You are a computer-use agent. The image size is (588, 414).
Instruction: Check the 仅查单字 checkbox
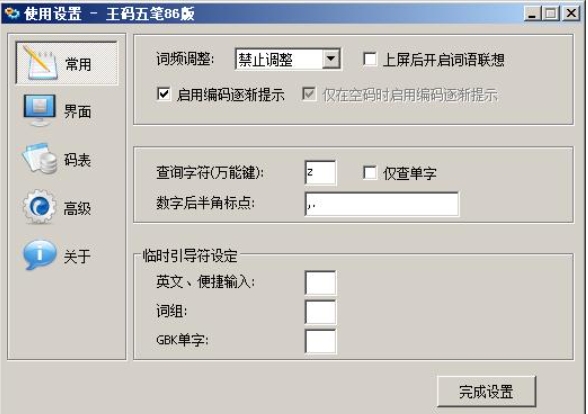[x=370, y=173]
